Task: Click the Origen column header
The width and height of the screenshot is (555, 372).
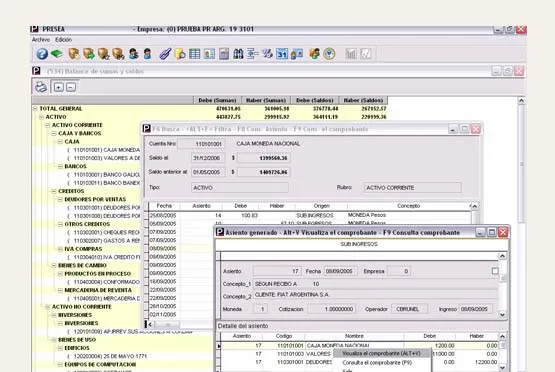Action: click(321, 206)
